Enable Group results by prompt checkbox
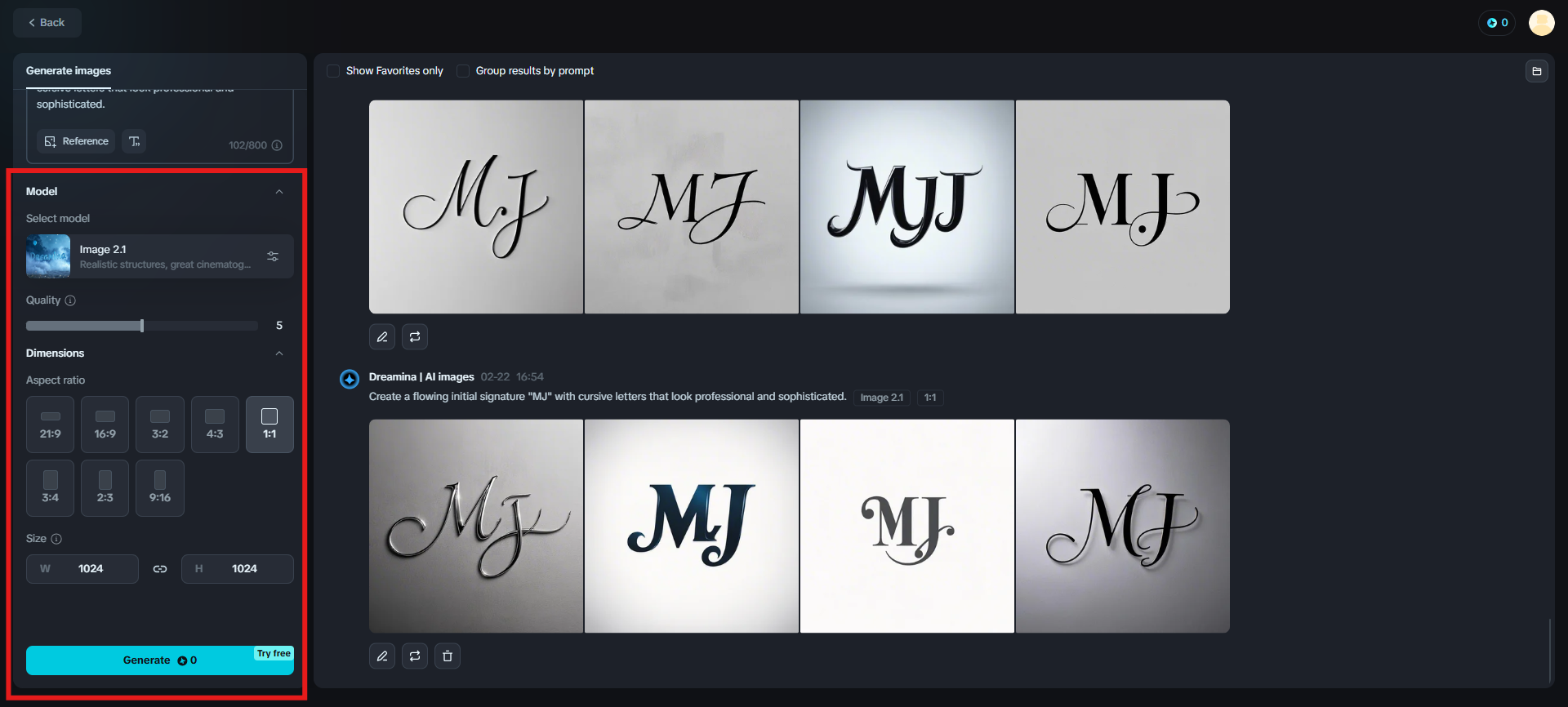 tap(463, 71)
